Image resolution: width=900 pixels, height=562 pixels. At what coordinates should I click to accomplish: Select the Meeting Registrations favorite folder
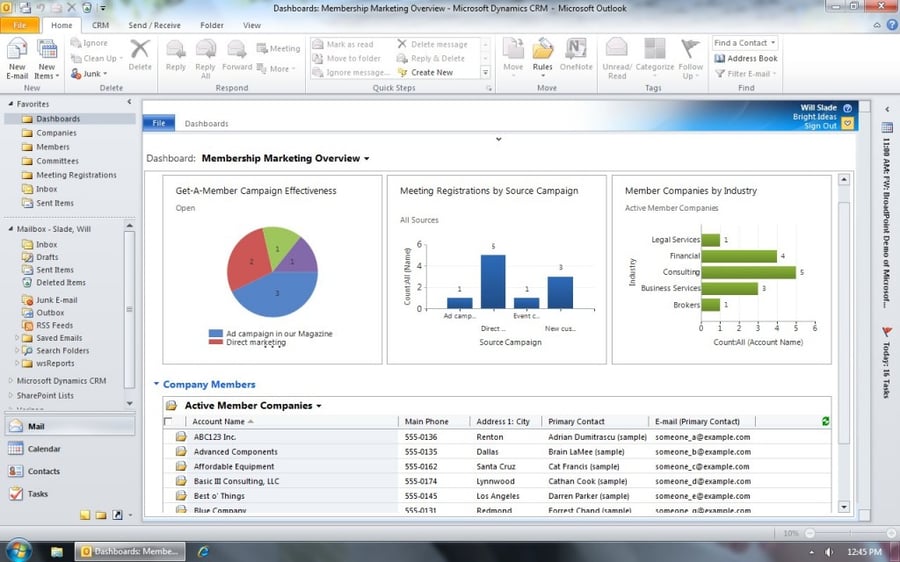pos(76,175)
